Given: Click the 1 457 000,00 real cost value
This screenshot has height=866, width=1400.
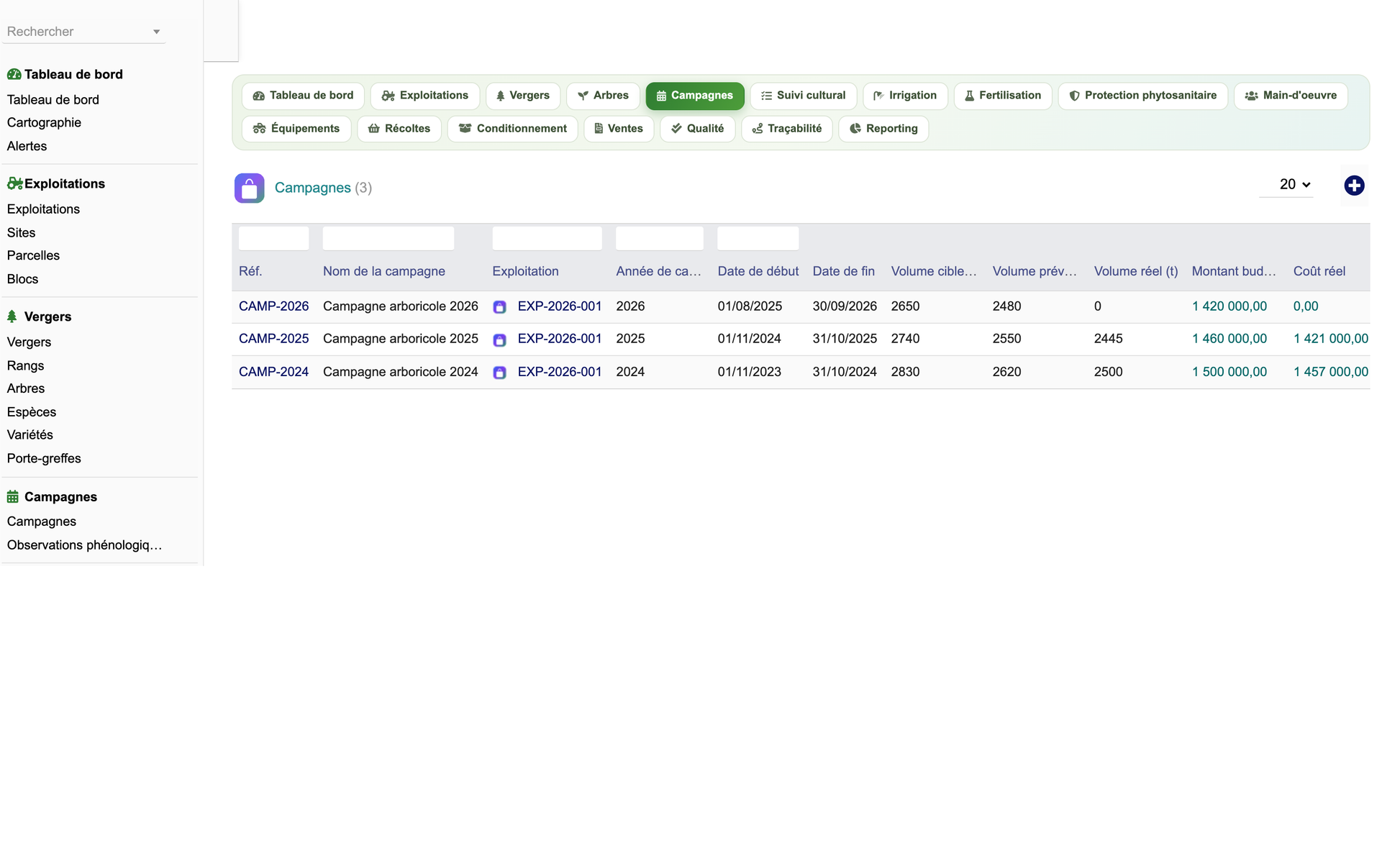Looking at the screenshot, I should pos(1331,372).
